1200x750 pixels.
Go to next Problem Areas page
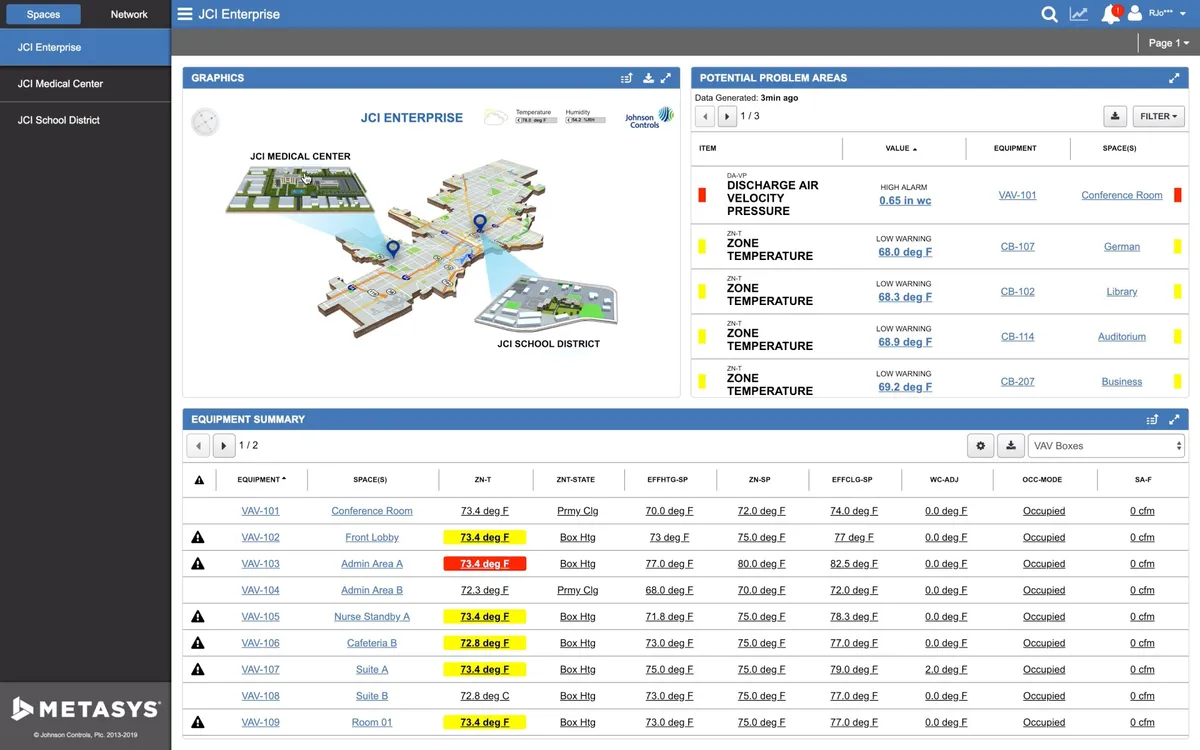point(728,116)
